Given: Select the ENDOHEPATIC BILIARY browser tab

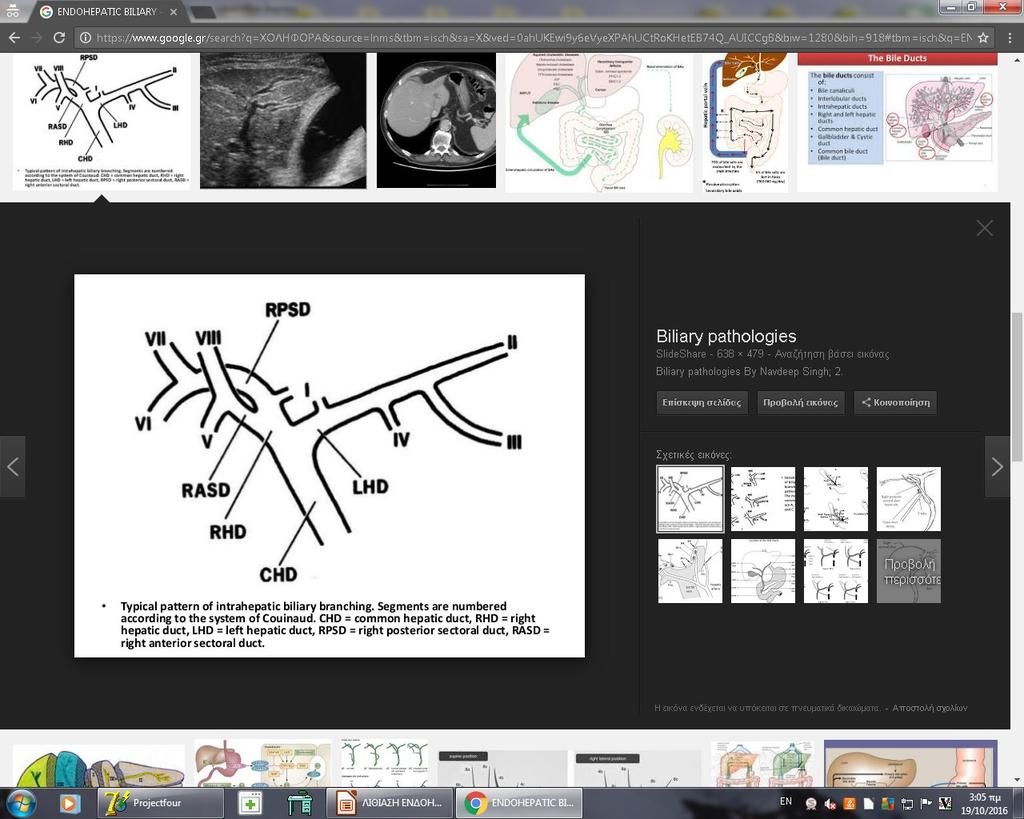Looking at the screenshot, I should pos(108,12).
